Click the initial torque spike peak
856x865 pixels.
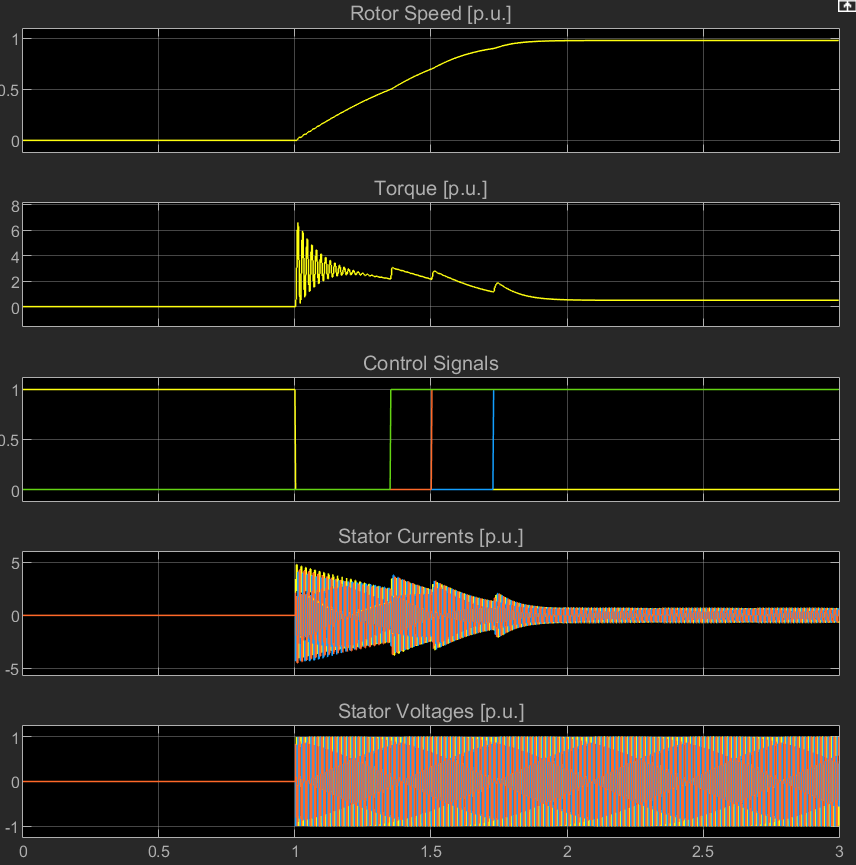[297, 224]
